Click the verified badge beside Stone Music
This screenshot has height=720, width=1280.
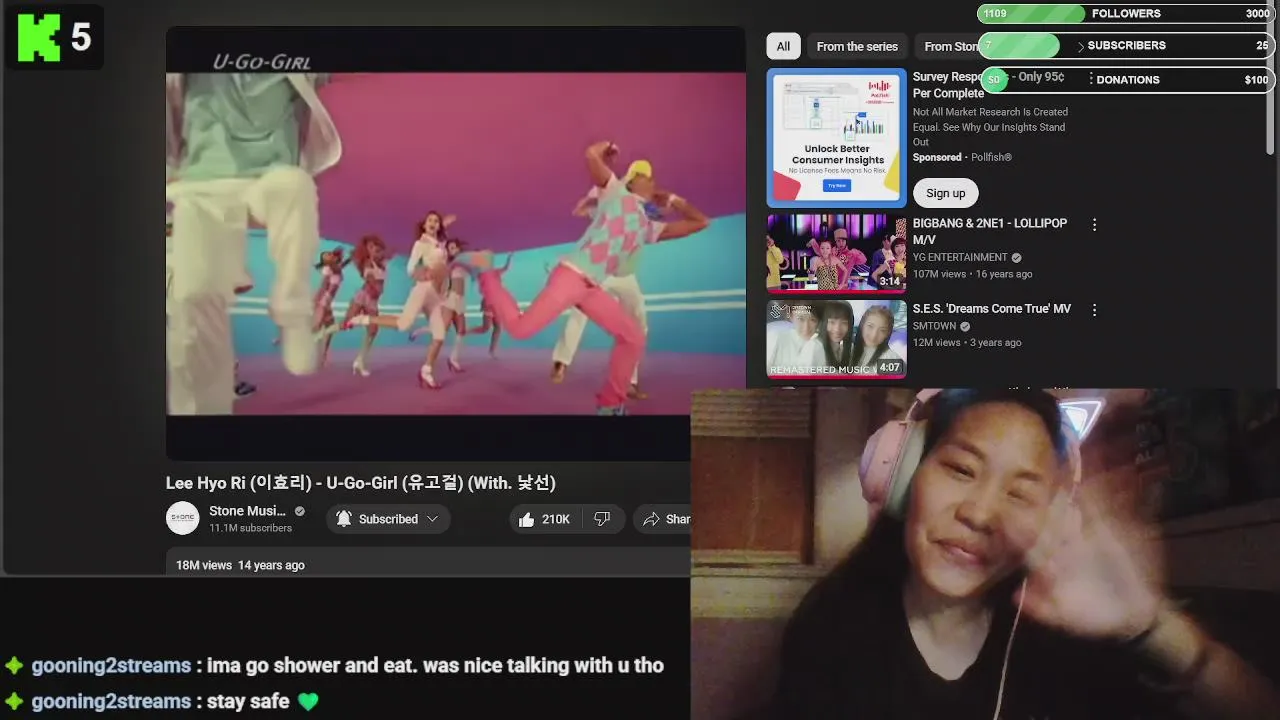pos(300,511)
